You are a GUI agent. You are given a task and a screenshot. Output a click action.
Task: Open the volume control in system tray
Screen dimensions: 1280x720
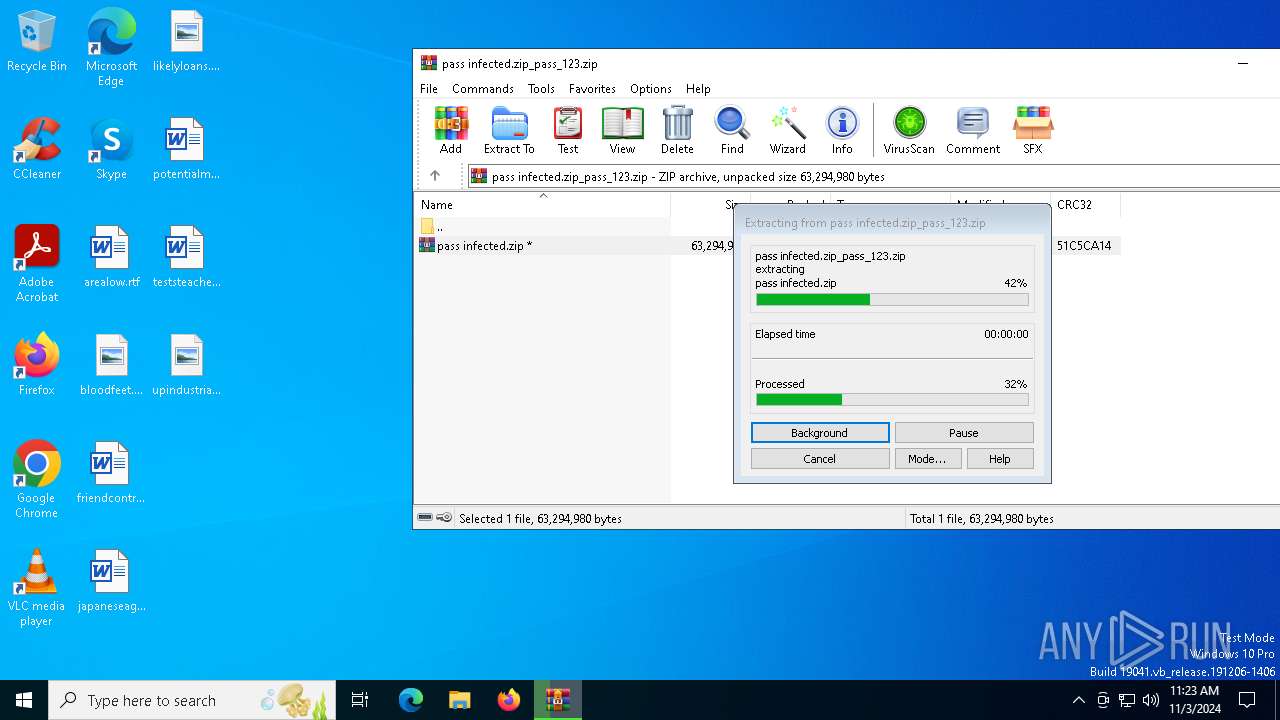(x=1151, y=700)
